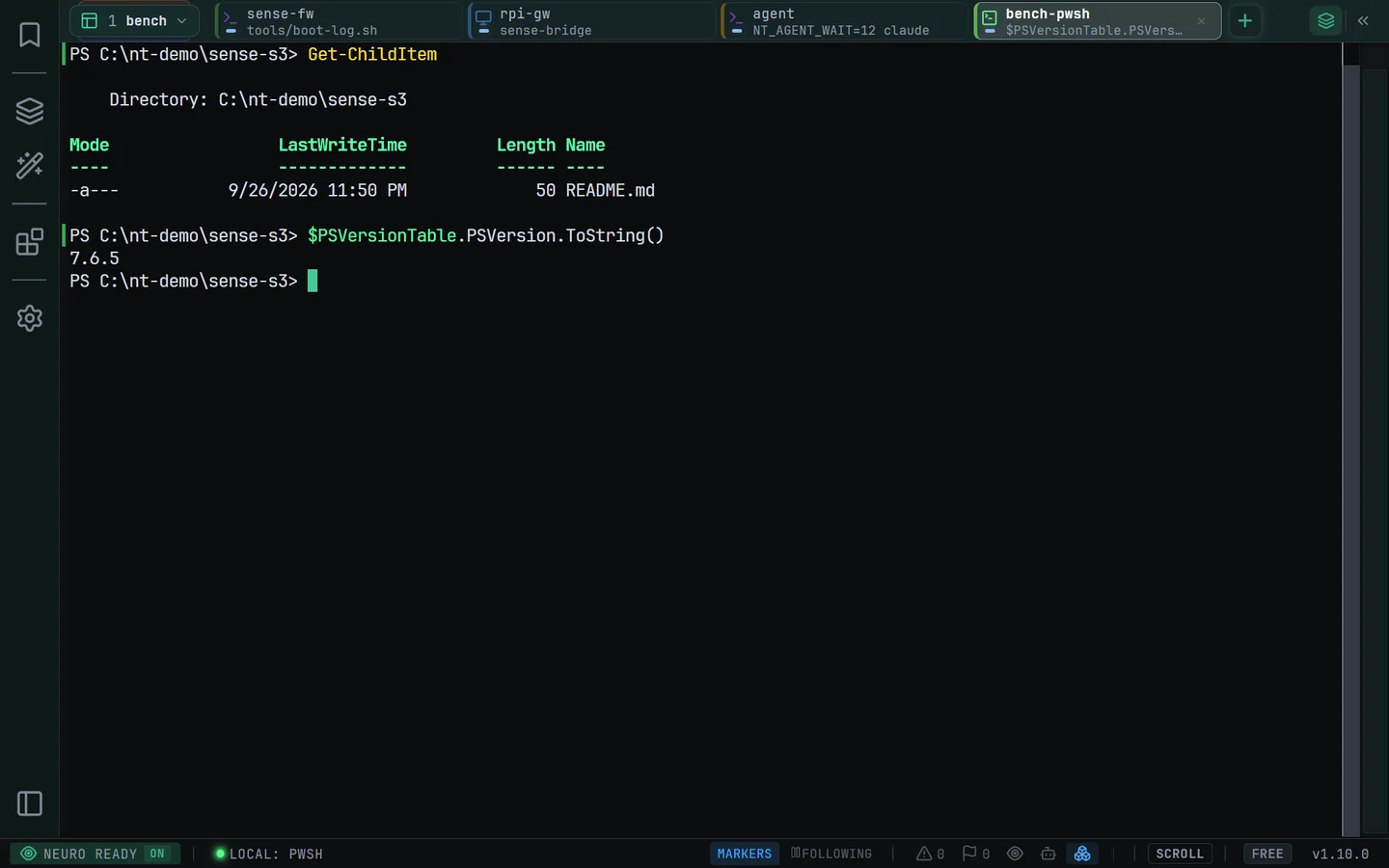Toggle sidebar panel icon at bottom left
The width and height of the screenshot is (1389, 868).
click(30, 803)
